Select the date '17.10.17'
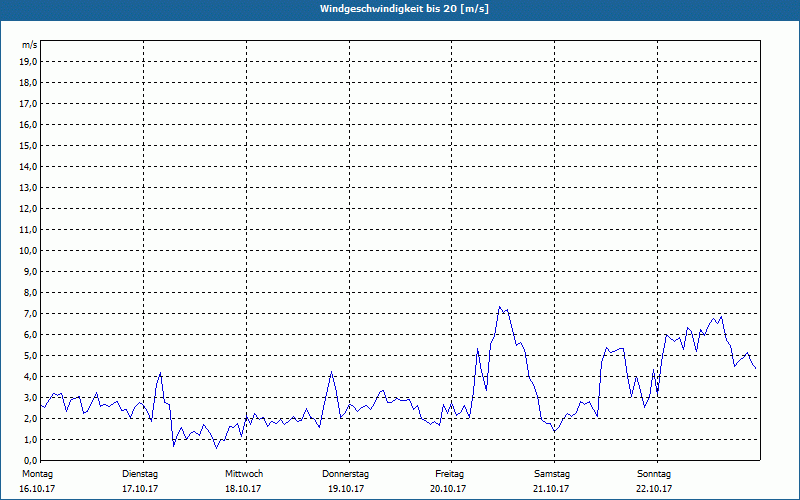 tap(140, 489)
